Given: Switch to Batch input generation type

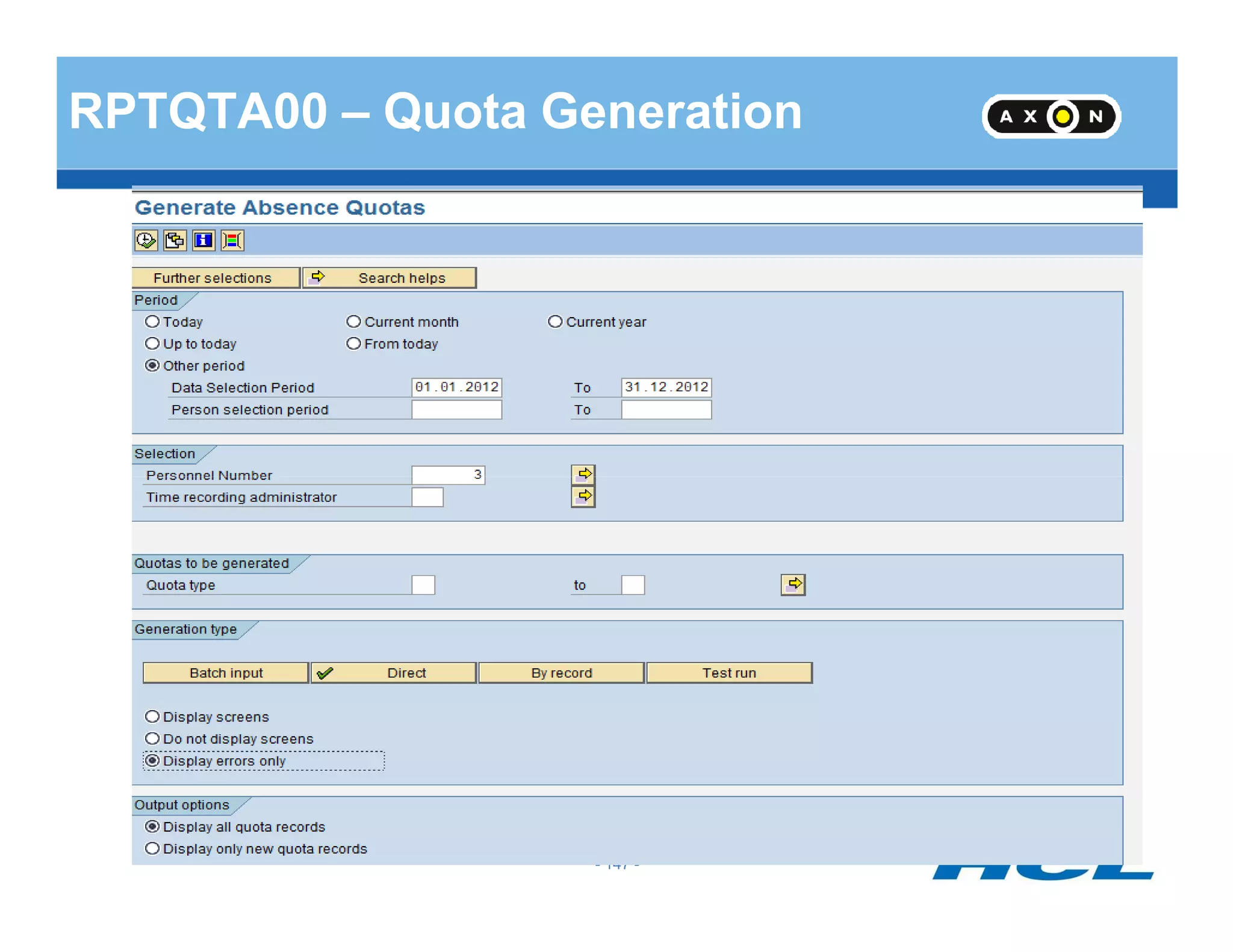Looking at the screenshot, I should 226,673.
